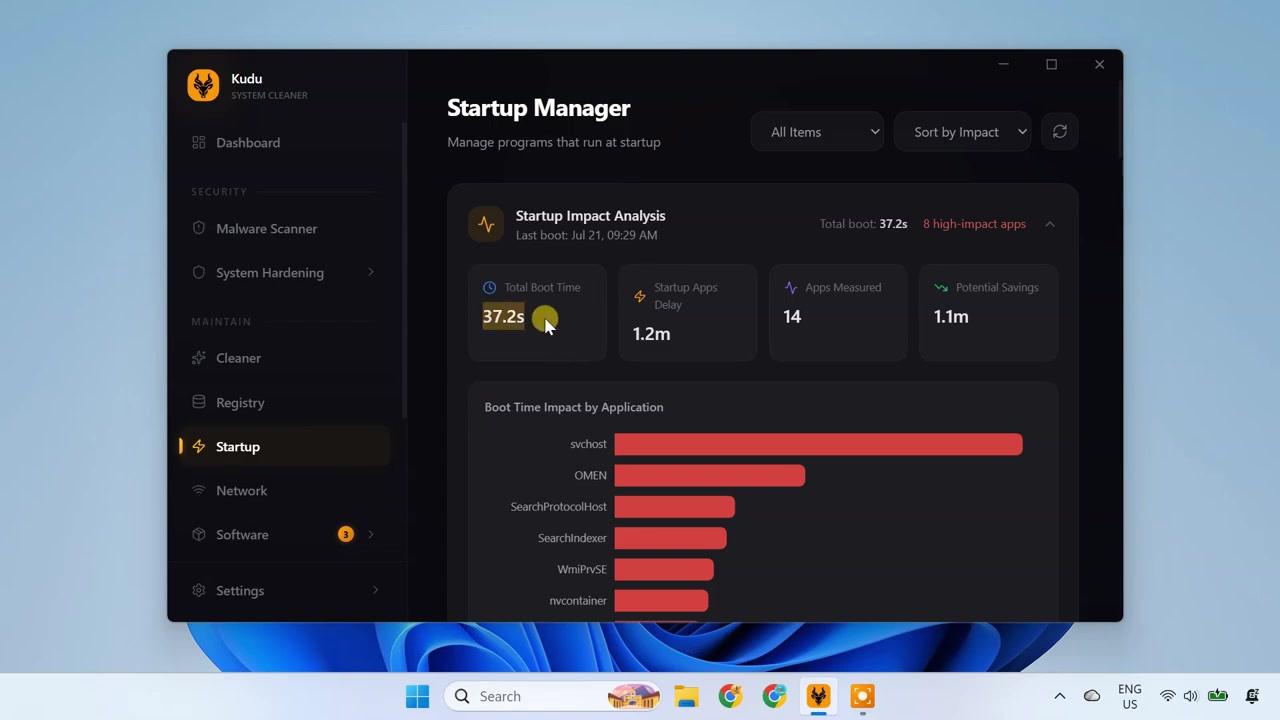Click the OneDrive cloud tray icon
This screenshot has height=720, width=1280.
[1092, 696]
